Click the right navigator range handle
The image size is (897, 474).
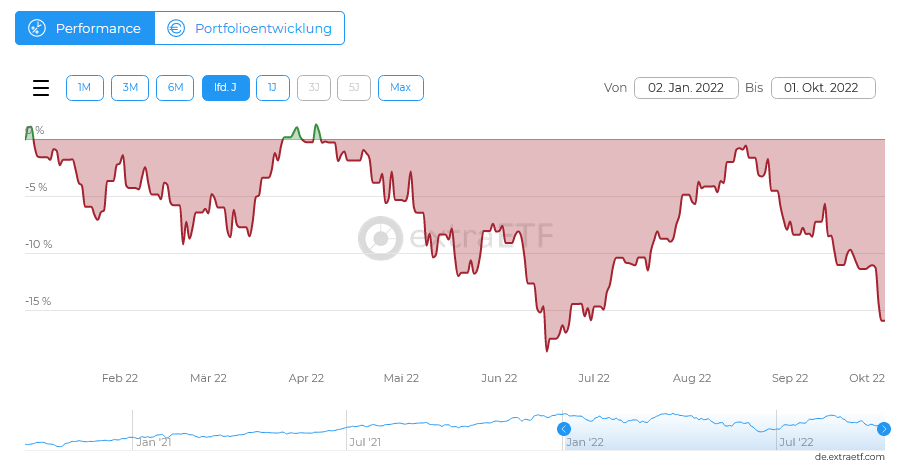(x=884, y=429)
